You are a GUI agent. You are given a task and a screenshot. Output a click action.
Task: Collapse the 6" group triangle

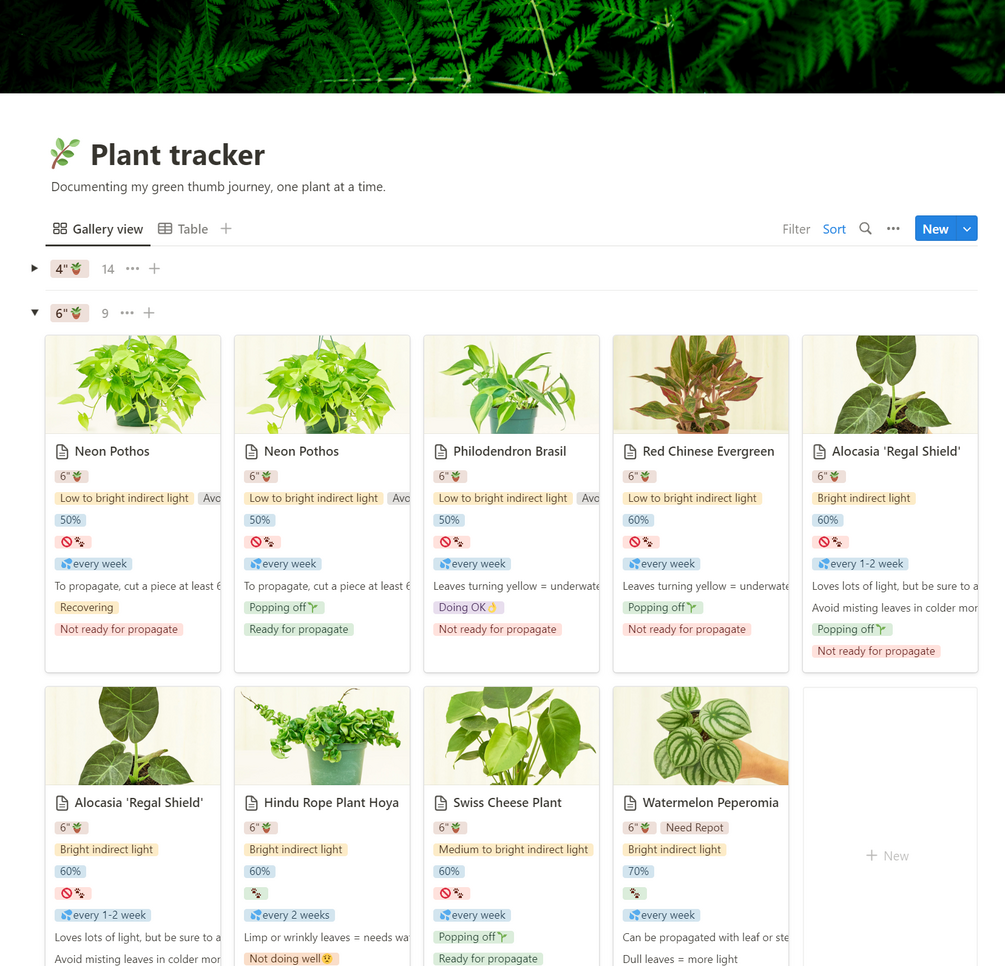click(35, 313)
